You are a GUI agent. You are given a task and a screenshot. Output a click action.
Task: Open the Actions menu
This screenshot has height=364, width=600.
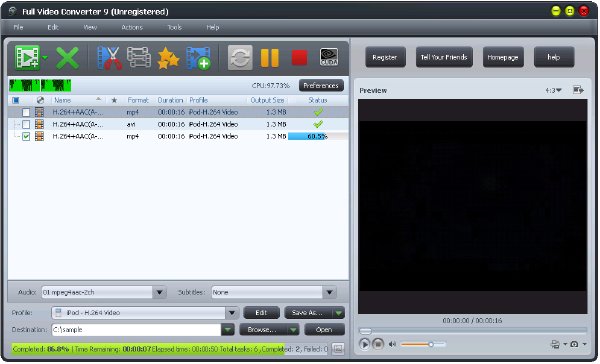coord(132,27)
